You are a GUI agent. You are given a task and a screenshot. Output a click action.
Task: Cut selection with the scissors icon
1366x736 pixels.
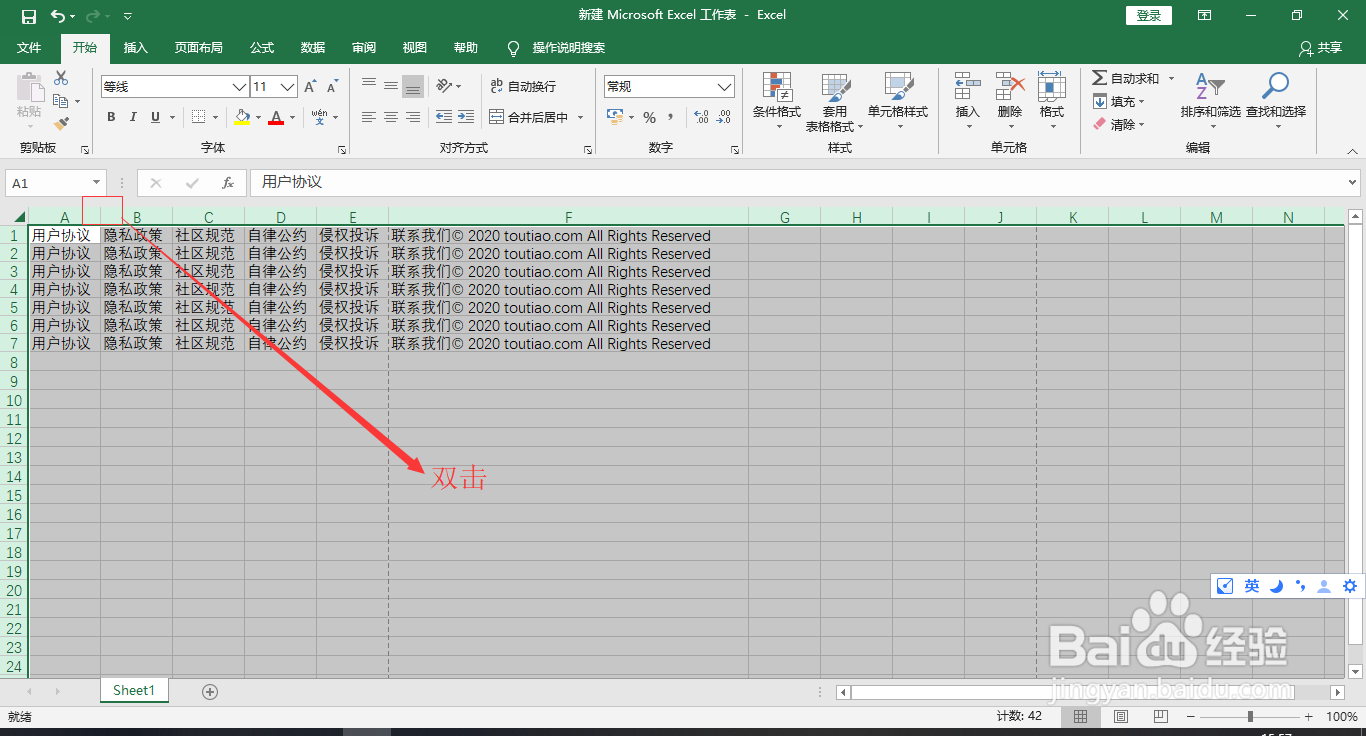[61, 78]
